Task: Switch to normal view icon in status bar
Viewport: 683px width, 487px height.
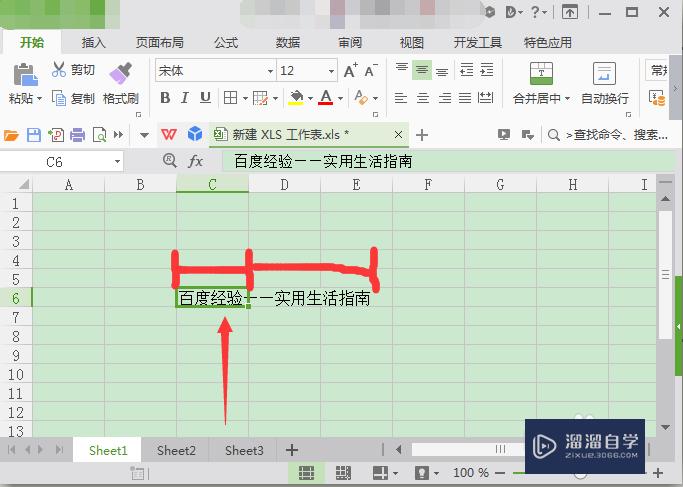Action: 306,473
